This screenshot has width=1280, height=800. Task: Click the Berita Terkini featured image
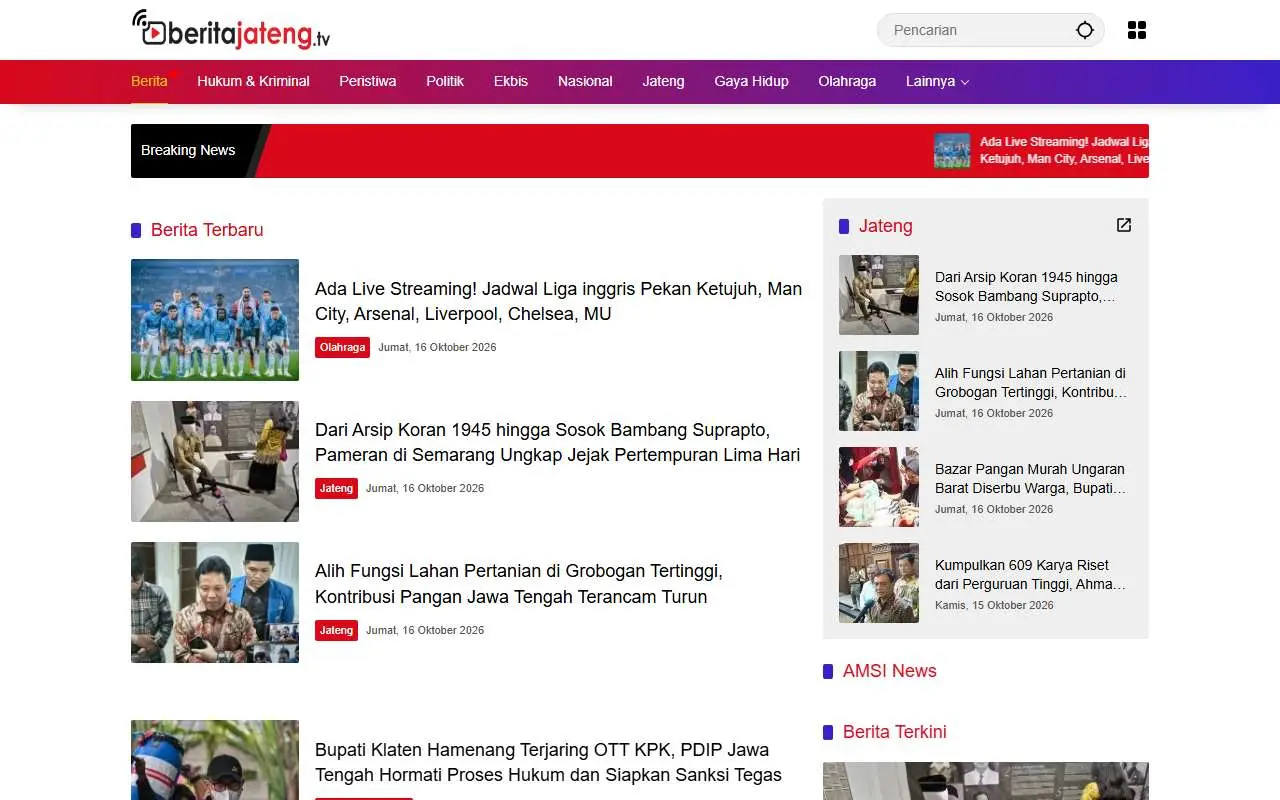pos(986,781)
